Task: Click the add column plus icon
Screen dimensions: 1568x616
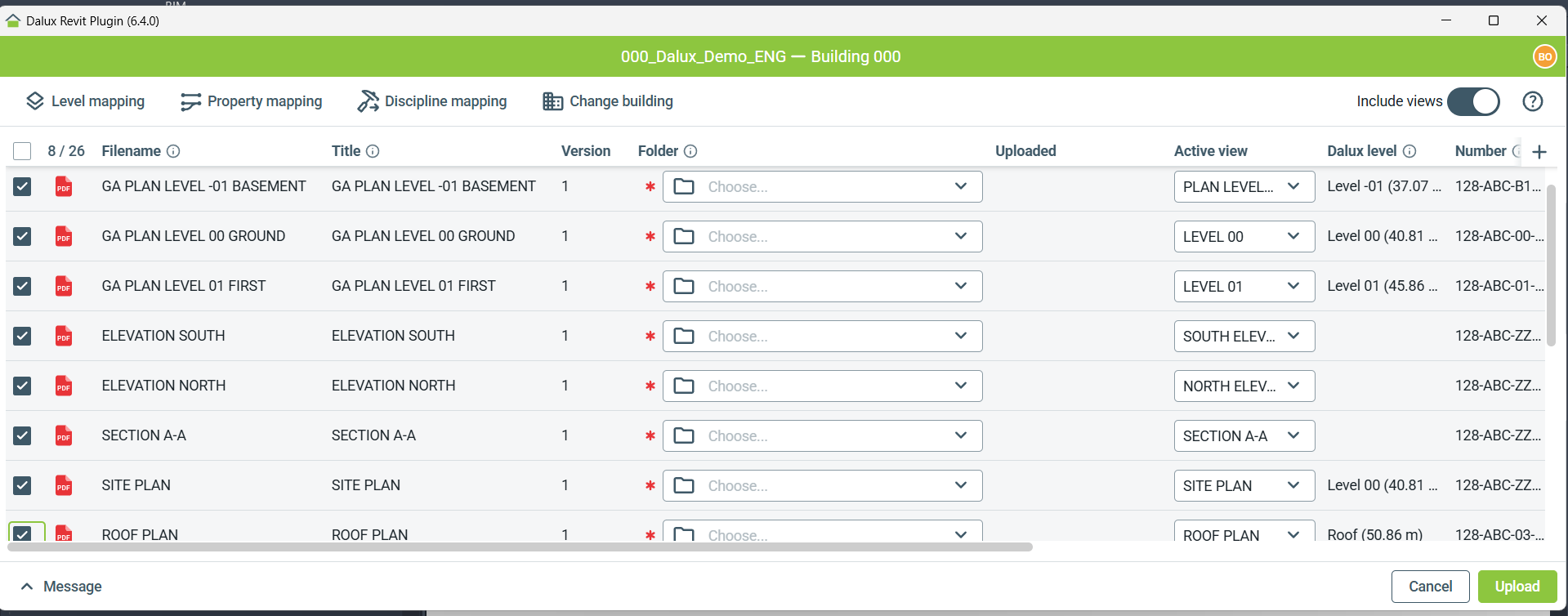Action: click(1539, 152)
